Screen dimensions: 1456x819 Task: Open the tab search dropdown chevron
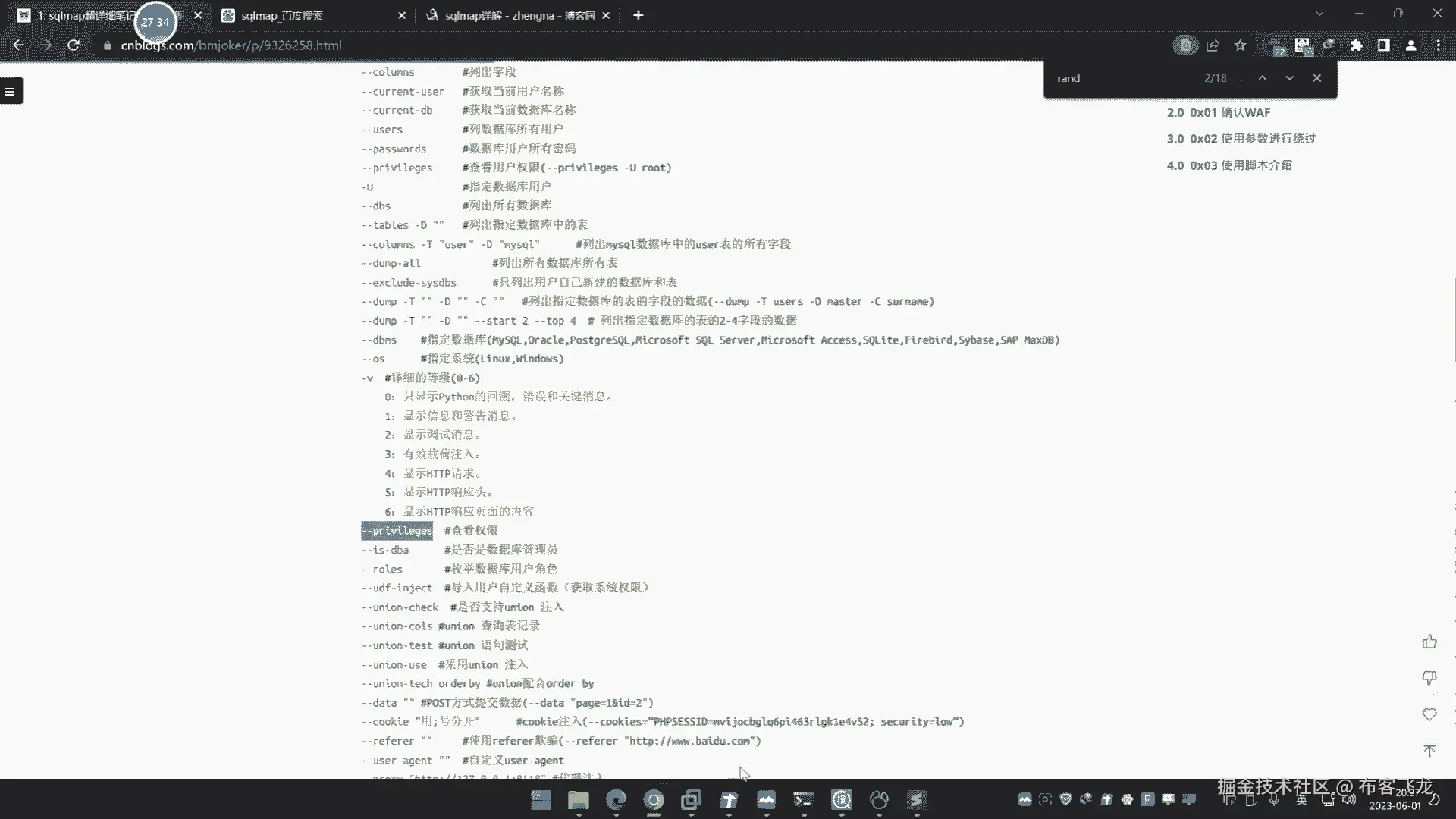pos(1319,14)
